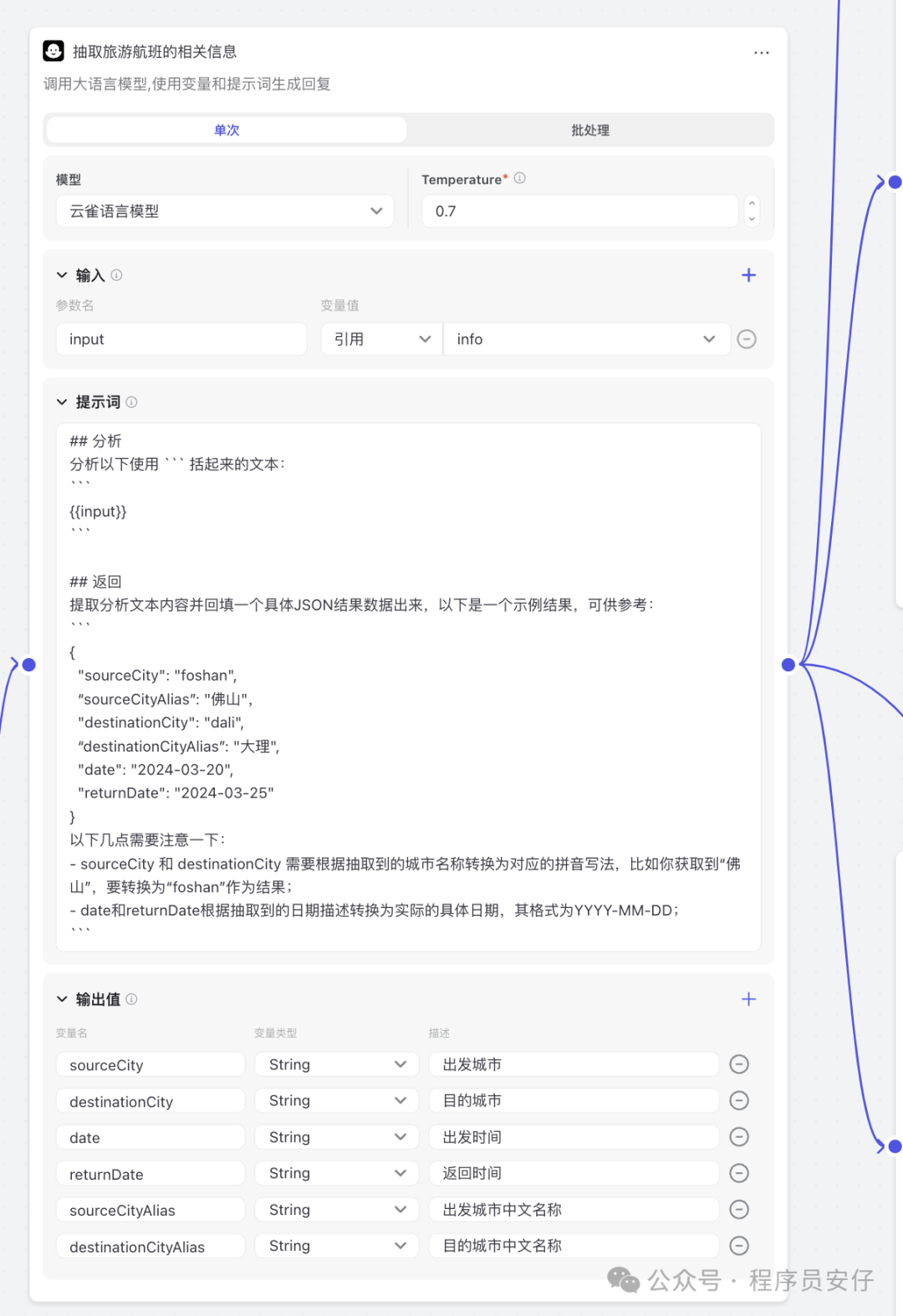Image resolution: width=903 pixels, height=1316 pixels.
Task: Remove the date output row
Action: 739,1137
